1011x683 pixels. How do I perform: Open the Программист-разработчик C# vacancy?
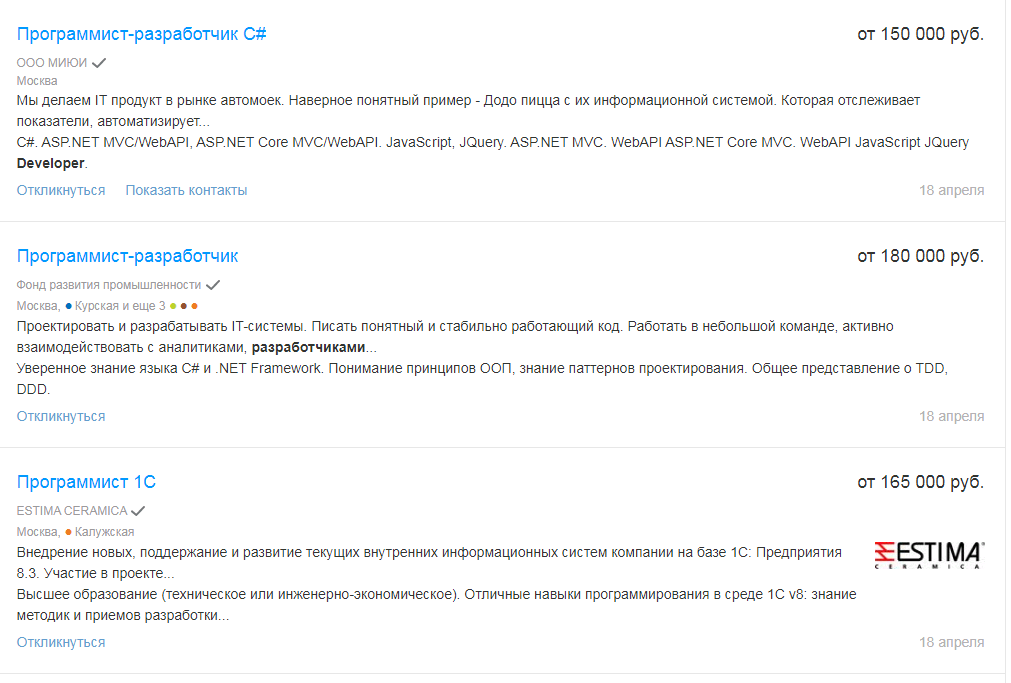coord(141,34)
